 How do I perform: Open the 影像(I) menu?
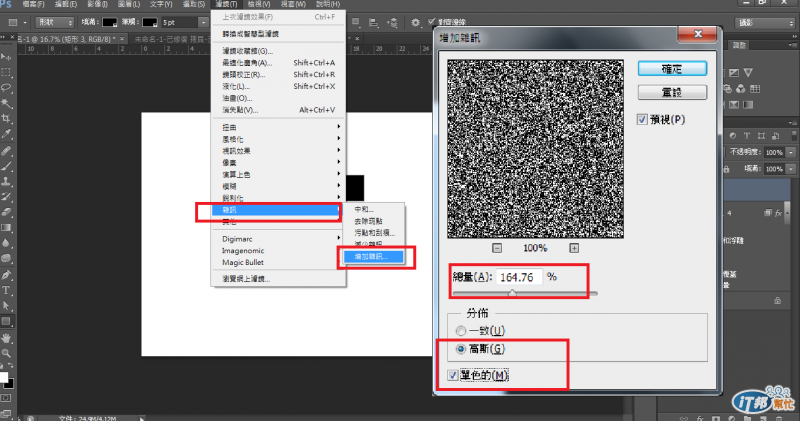click(x=97, y=4)
